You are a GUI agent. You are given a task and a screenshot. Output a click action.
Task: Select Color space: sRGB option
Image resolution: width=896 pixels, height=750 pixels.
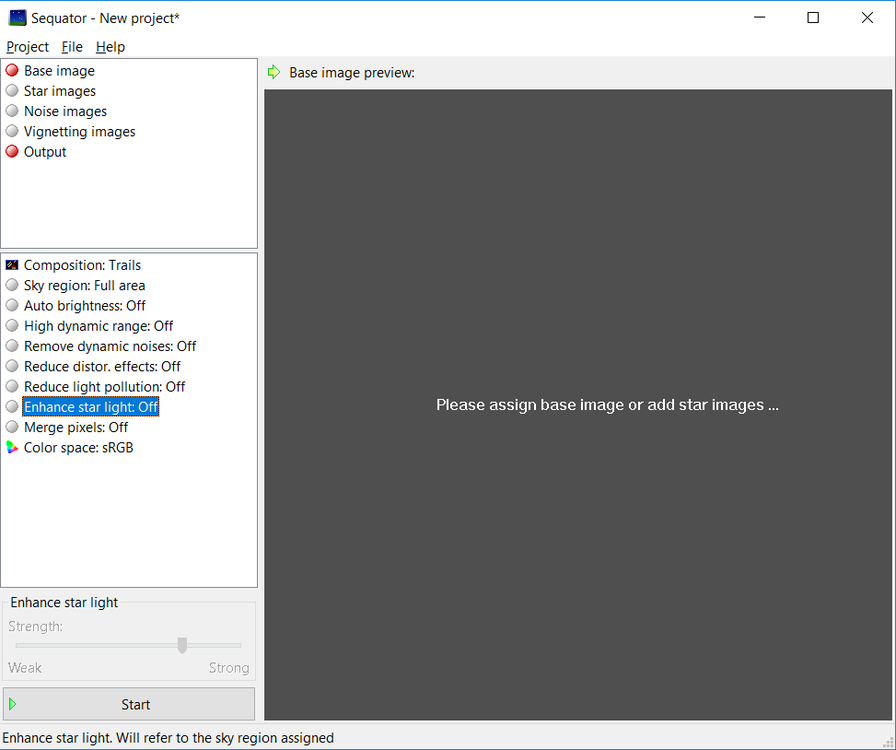click(x=78, y=448)
